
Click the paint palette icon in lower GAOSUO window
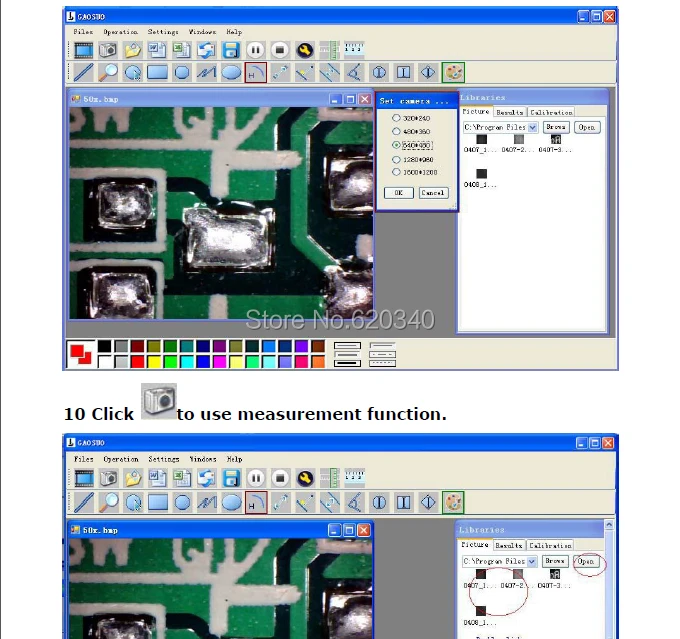pos(454,502)
